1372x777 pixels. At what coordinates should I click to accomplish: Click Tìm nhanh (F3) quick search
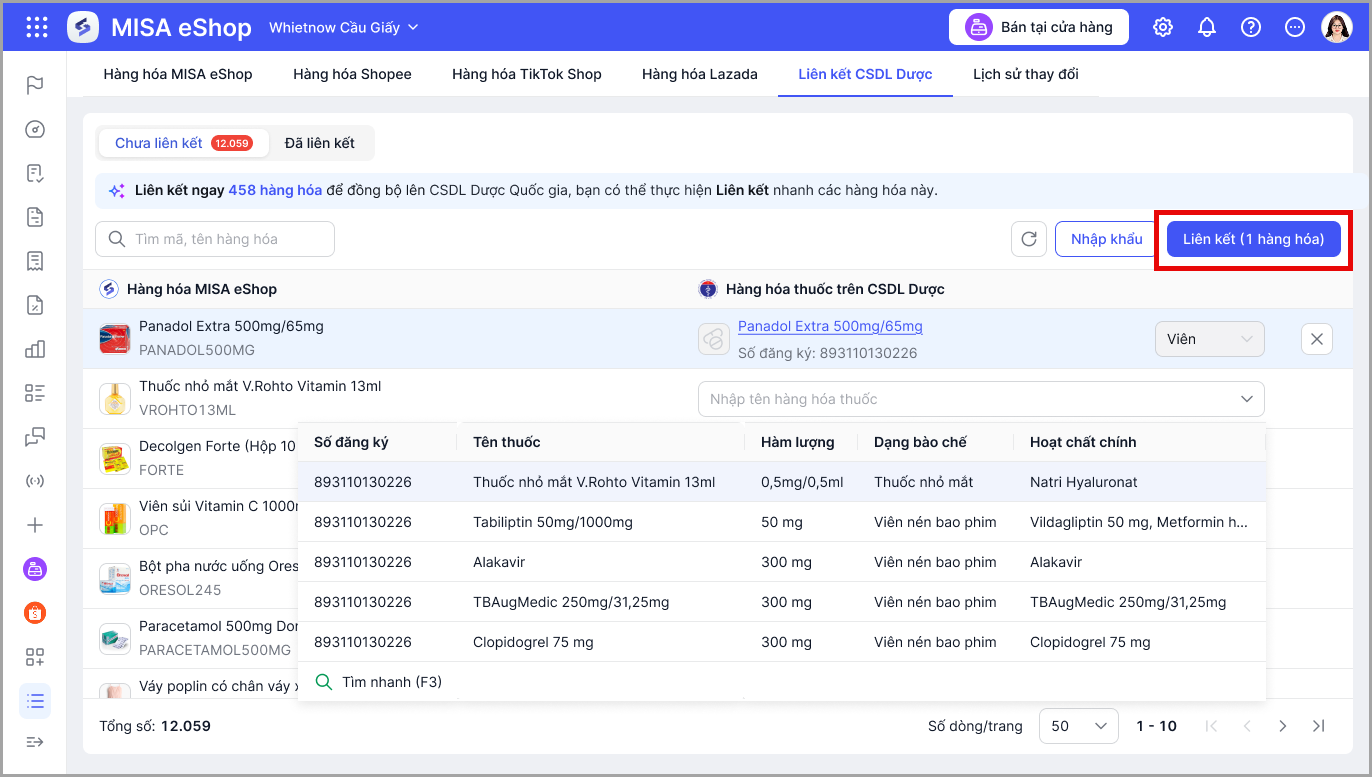(392, 682)
